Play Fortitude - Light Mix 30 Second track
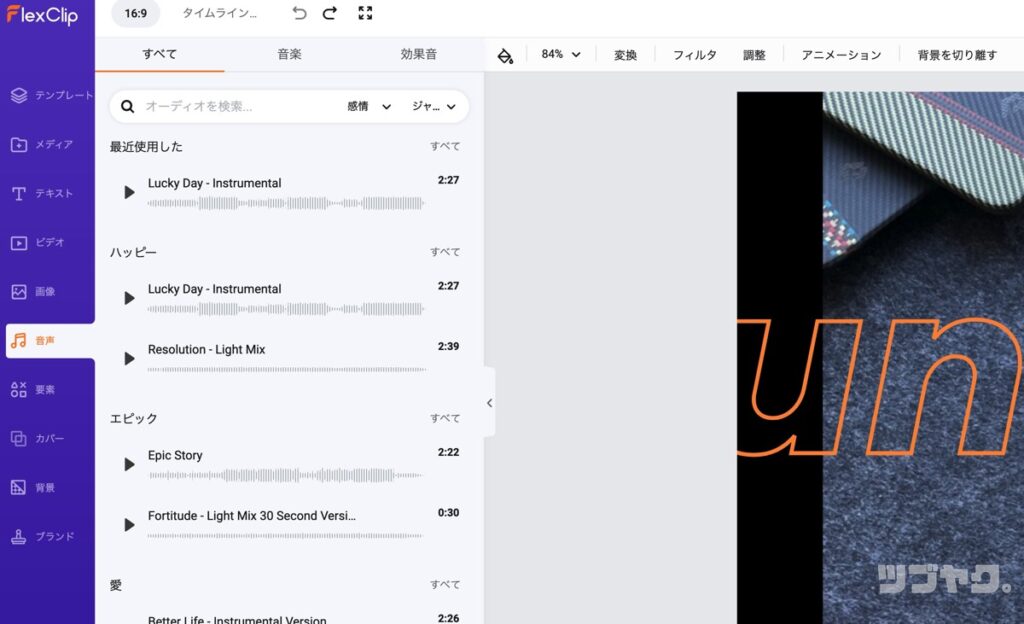Image resolution: width=1024 pixels, height=624 pixels. [129, 525]
